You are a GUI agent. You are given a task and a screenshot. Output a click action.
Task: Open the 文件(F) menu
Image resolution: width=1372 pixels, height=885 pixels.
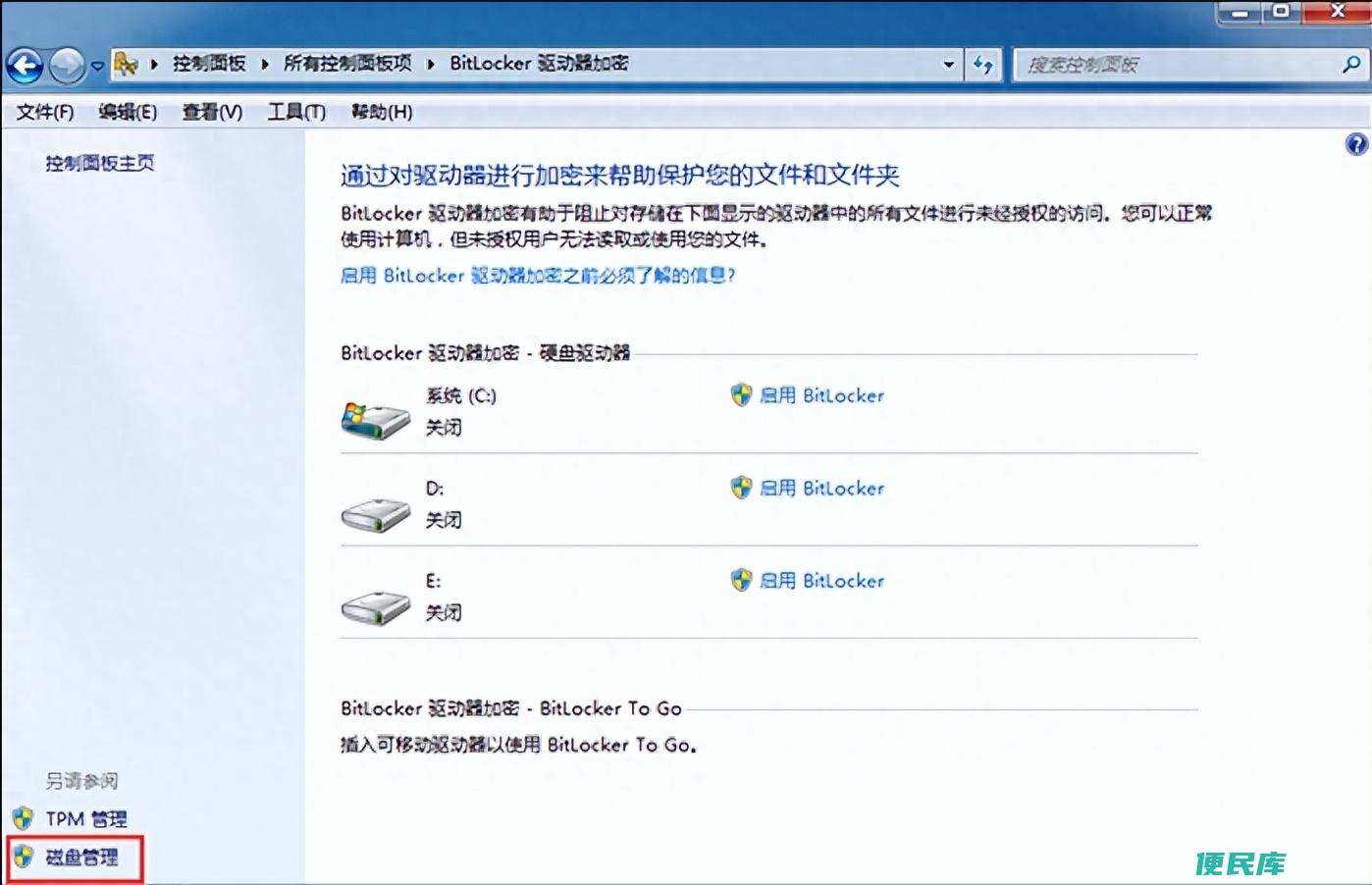click(45, 112)
